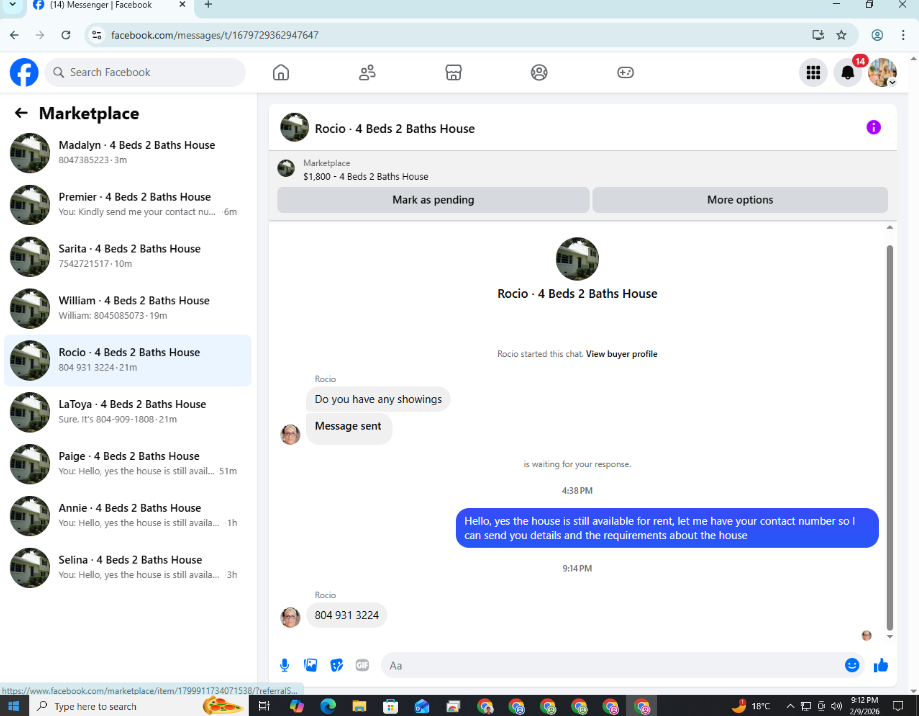Open the Madalyn conversation
The image size is (919, 716).
tap(128, 153)
